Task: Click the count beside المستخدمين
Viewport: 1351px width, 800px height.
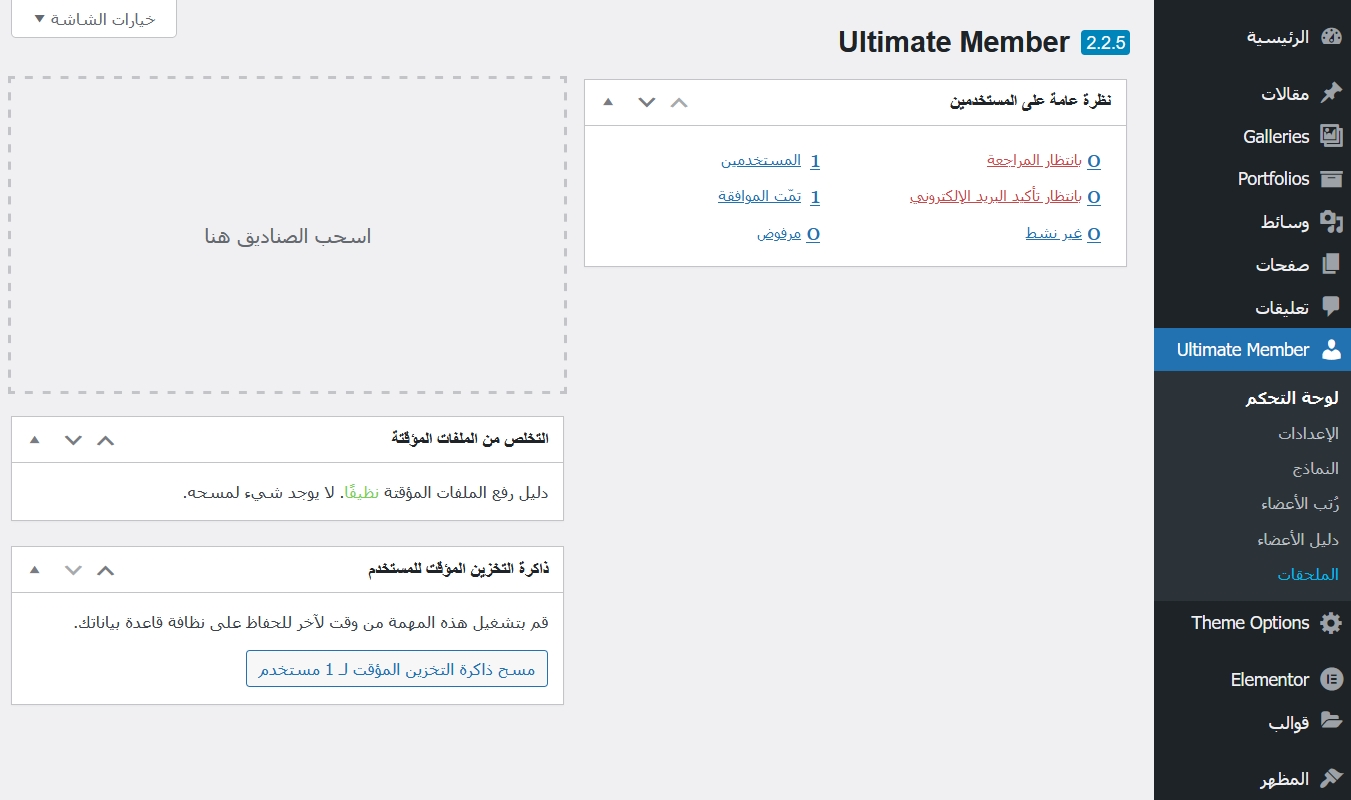Action: click(x=815, y=161)
